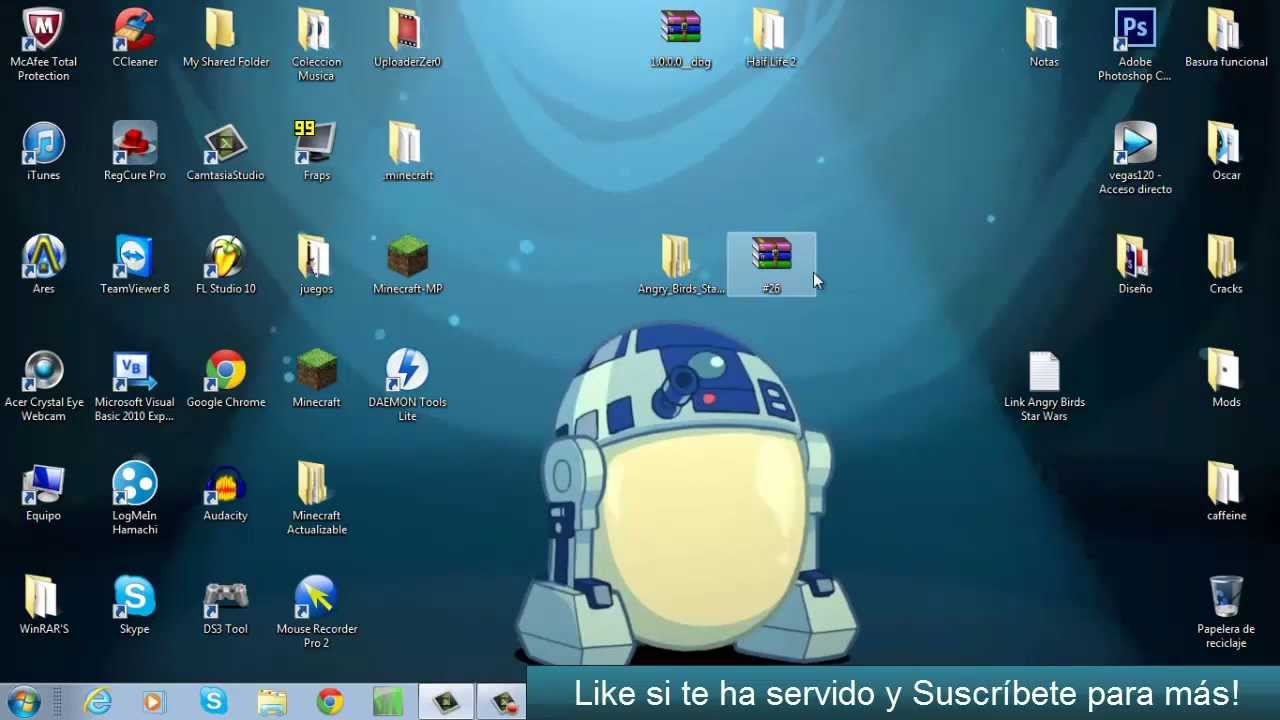Open Skype from the taskbar
The height and width of the screenshot is (720, 1280).
213,702
